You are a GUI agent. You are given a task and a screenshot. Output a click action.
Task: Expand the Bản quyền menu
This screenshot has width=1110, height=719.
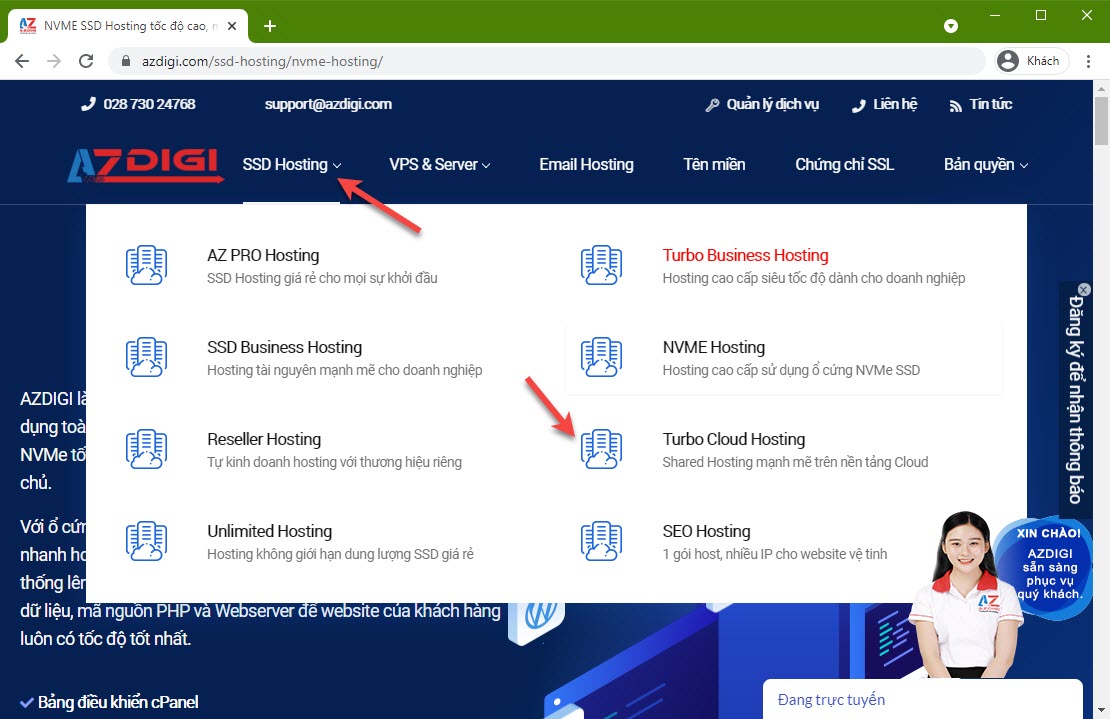coord(985,165)
